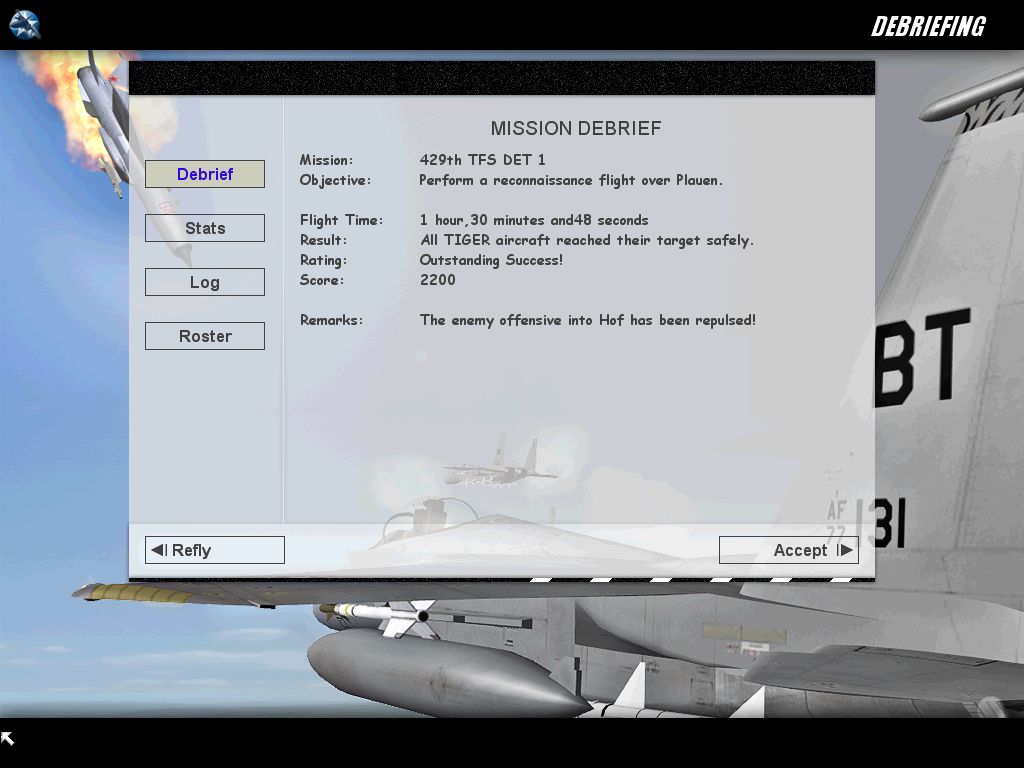This screenshot has height=768, width=1024.
Task: Select the Debrief tab
Action: point(205,174)
